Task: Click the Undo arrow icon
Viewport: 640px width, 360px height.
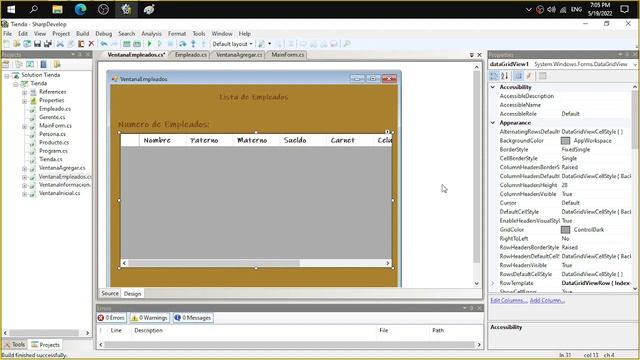Action: pos(104,44)
